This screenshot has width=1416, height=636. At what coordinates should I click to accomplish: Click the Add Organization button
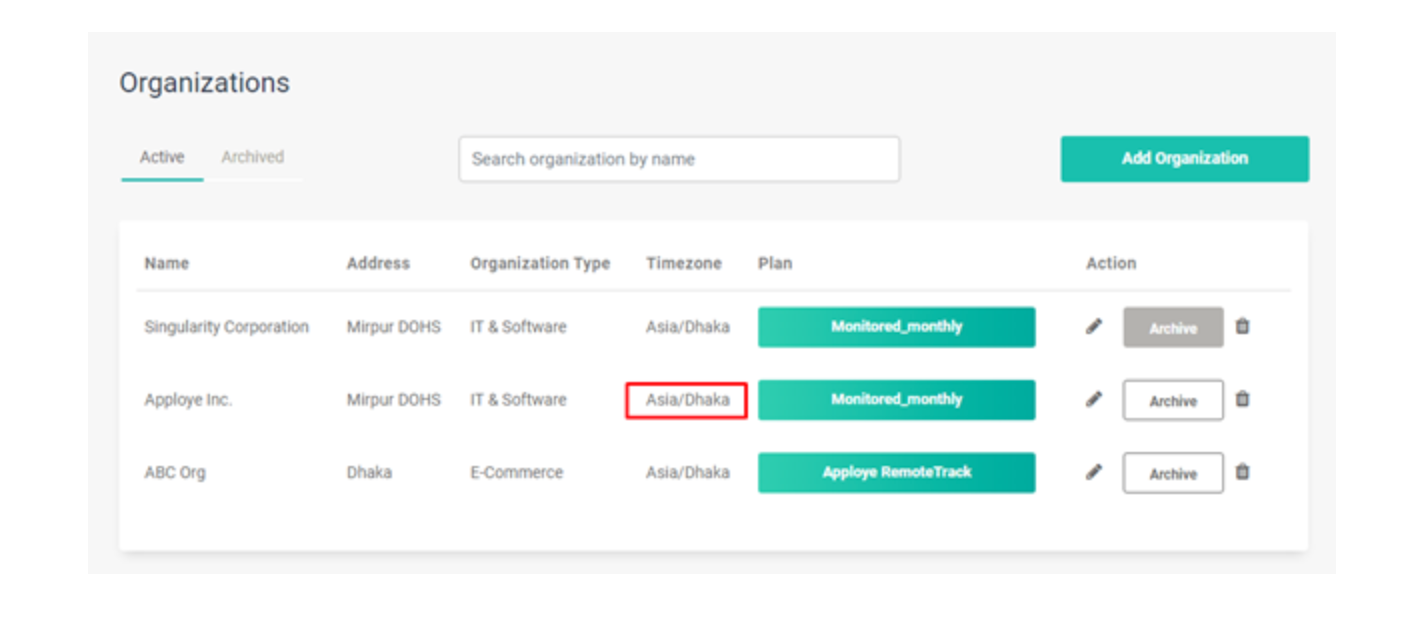(x=1185, y=159)
